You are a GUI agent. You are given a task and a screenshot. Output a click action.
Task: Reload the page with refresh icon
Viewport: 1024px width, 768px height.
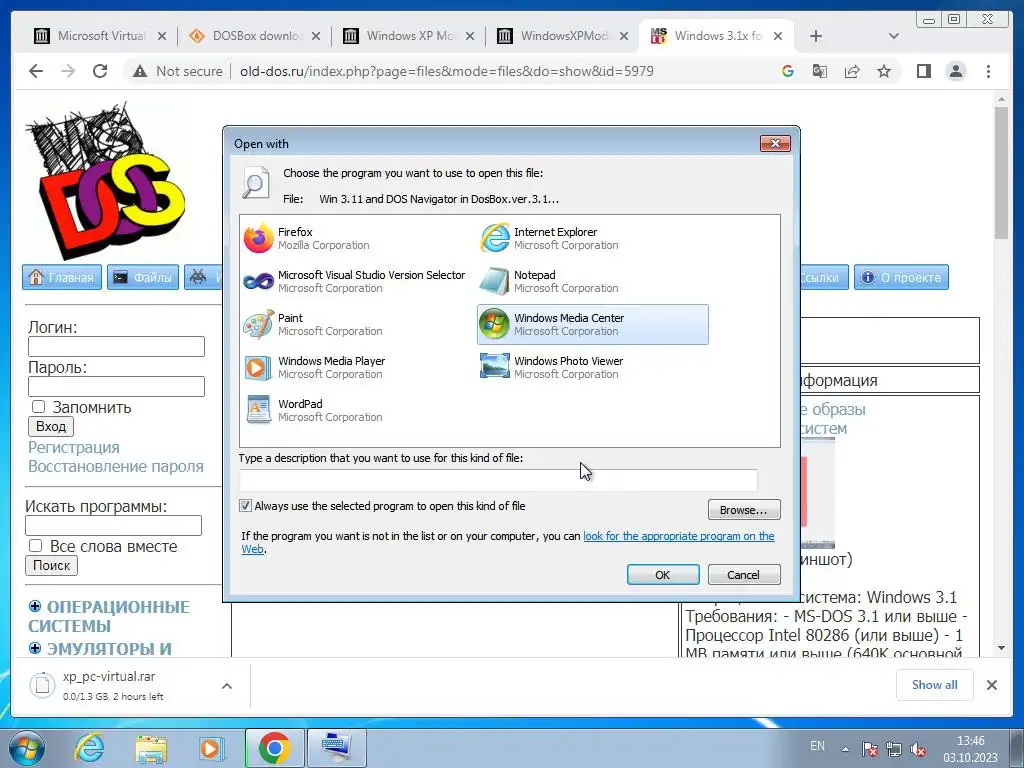point(100,71)
